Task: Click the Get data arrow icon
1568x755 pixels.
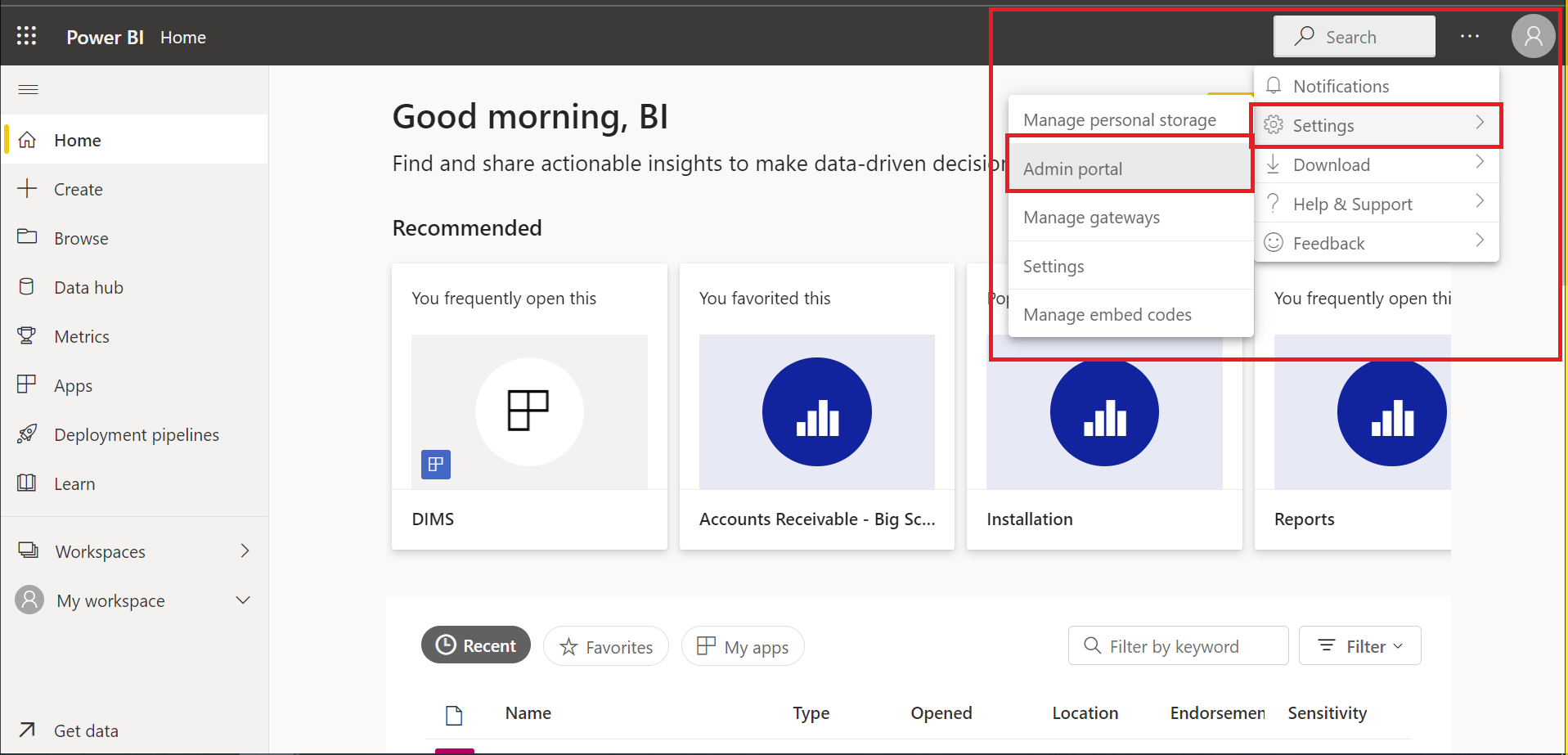Action: click(27, 730)
